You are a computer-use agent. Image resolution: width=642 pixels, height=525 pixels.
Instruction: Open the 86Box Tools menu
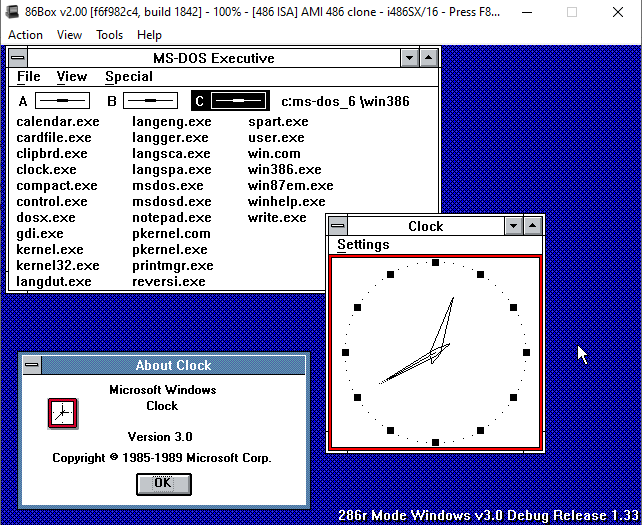(109, 35)
